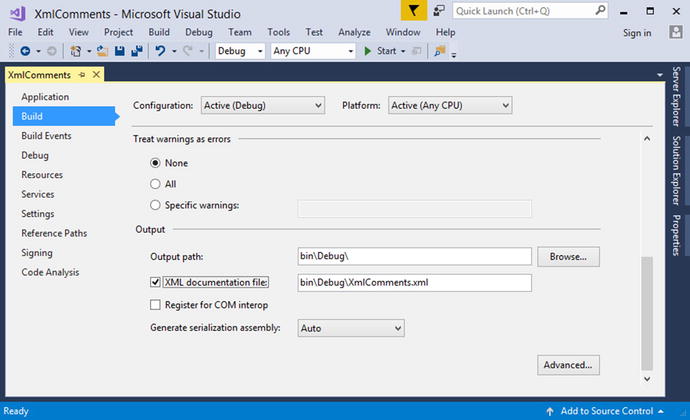The width and height of the screenshot is (690, 420).
Task: Open the Solution Explorer side panel
Action: [676, 170]
